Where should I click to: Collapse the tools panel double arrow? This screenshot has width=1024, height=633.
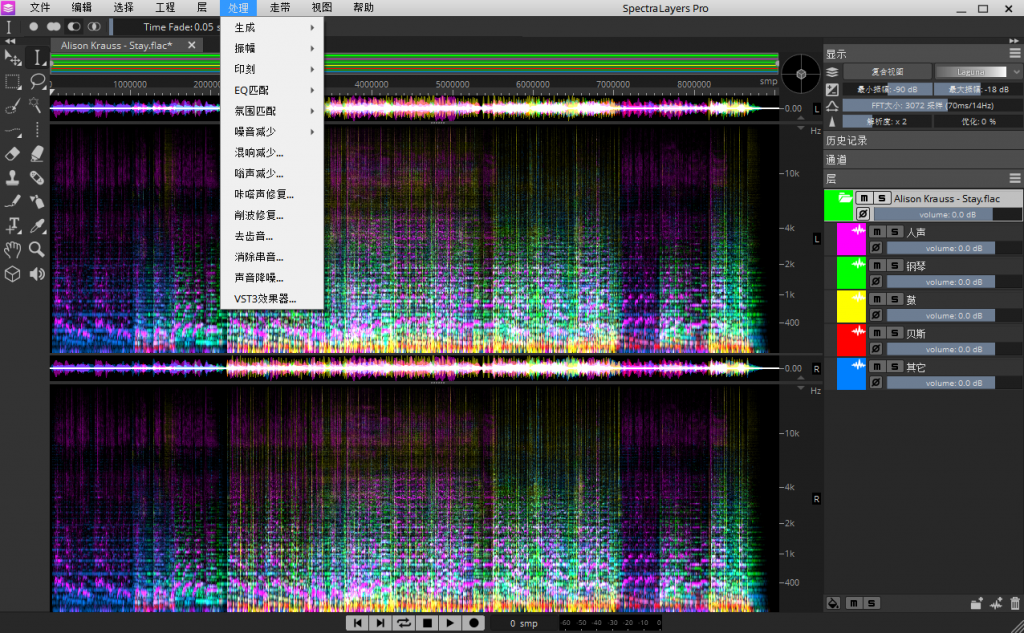point(10,41)
